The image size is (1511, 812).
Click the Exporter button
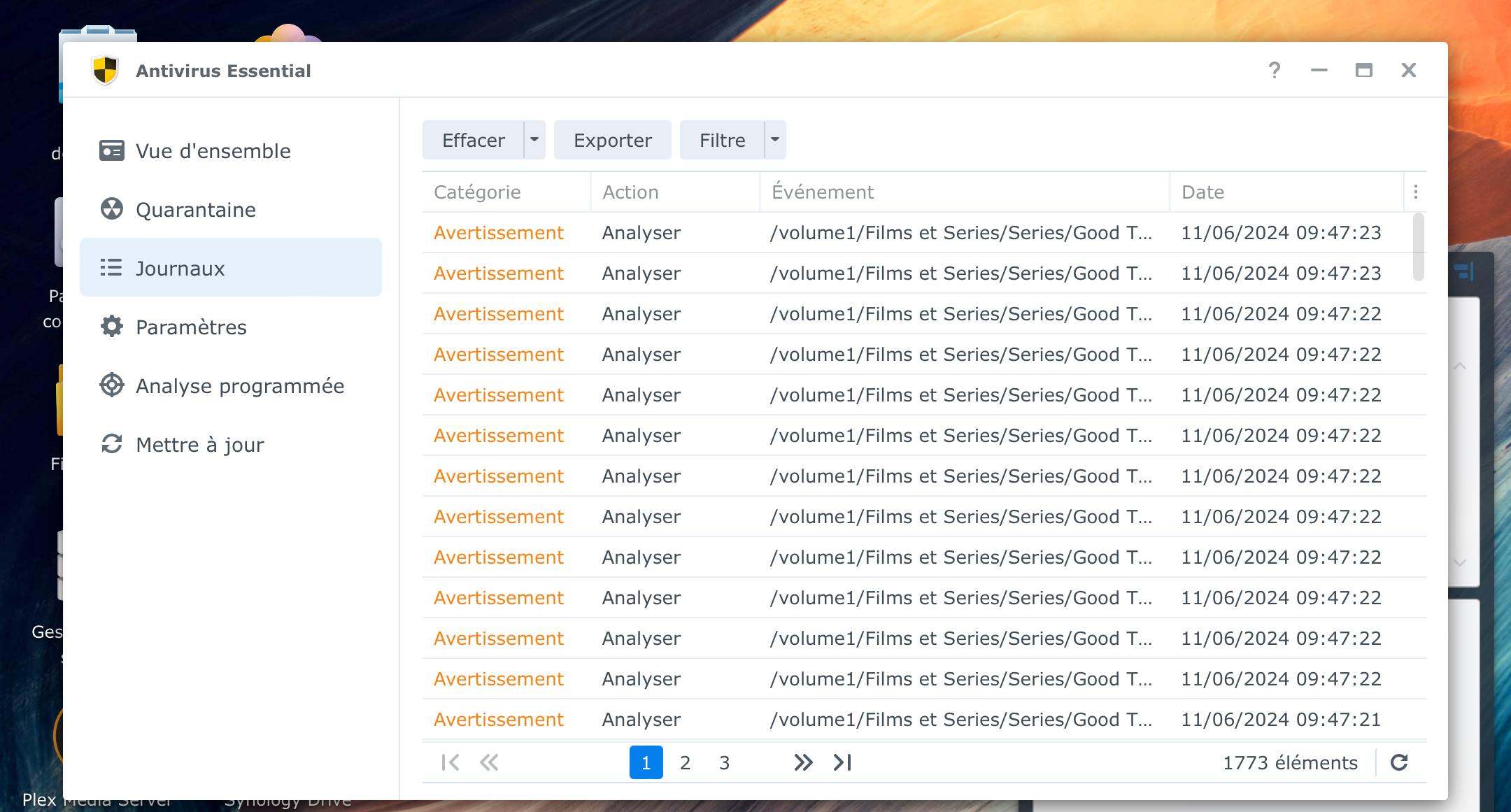(612, 140)
